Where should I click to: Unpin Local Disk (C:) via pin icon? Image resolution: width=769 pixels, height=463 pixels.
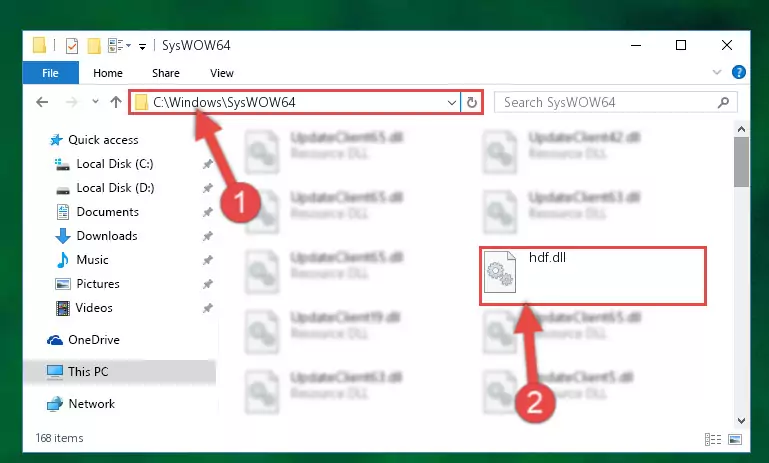click(x=208, y=164)
